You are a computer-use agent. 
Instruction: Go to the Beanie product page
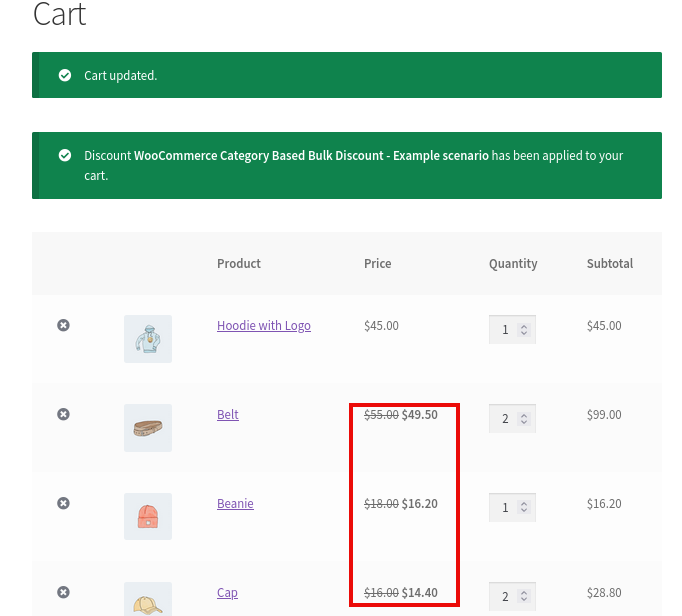click(235, 504)
